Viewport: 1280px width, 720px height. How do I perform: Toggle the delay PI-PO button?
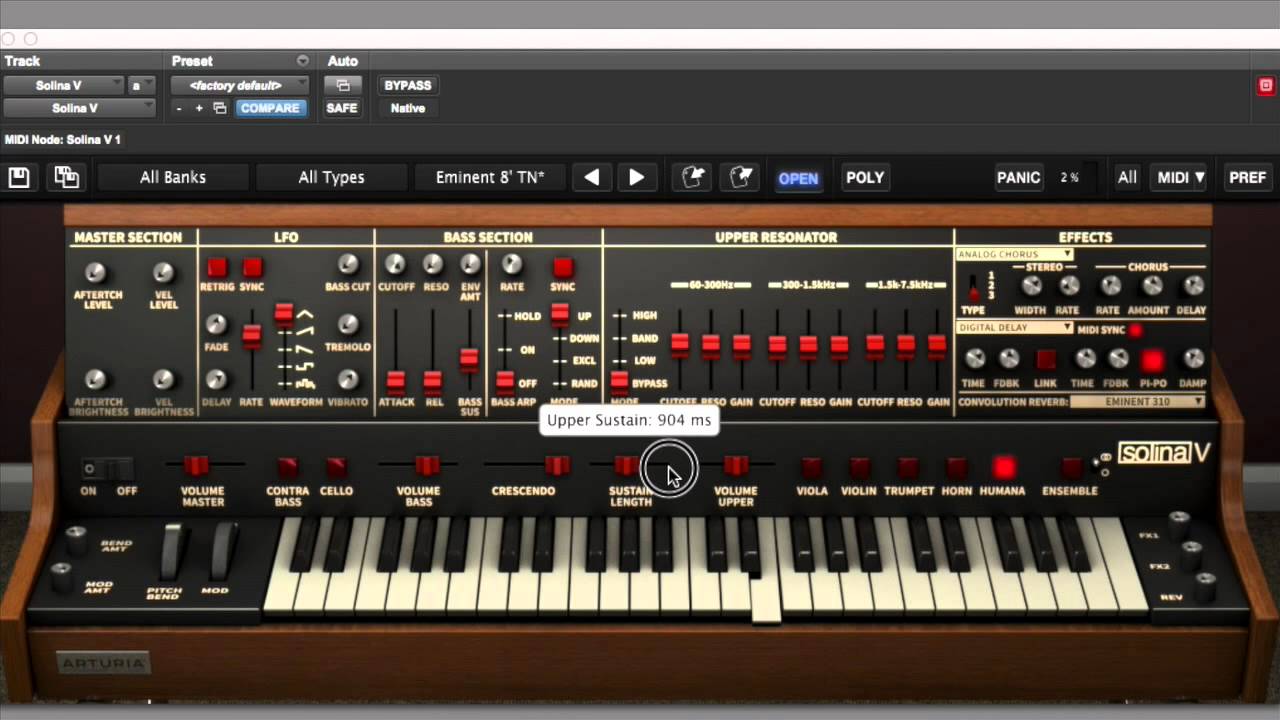tap(1152, 360)
